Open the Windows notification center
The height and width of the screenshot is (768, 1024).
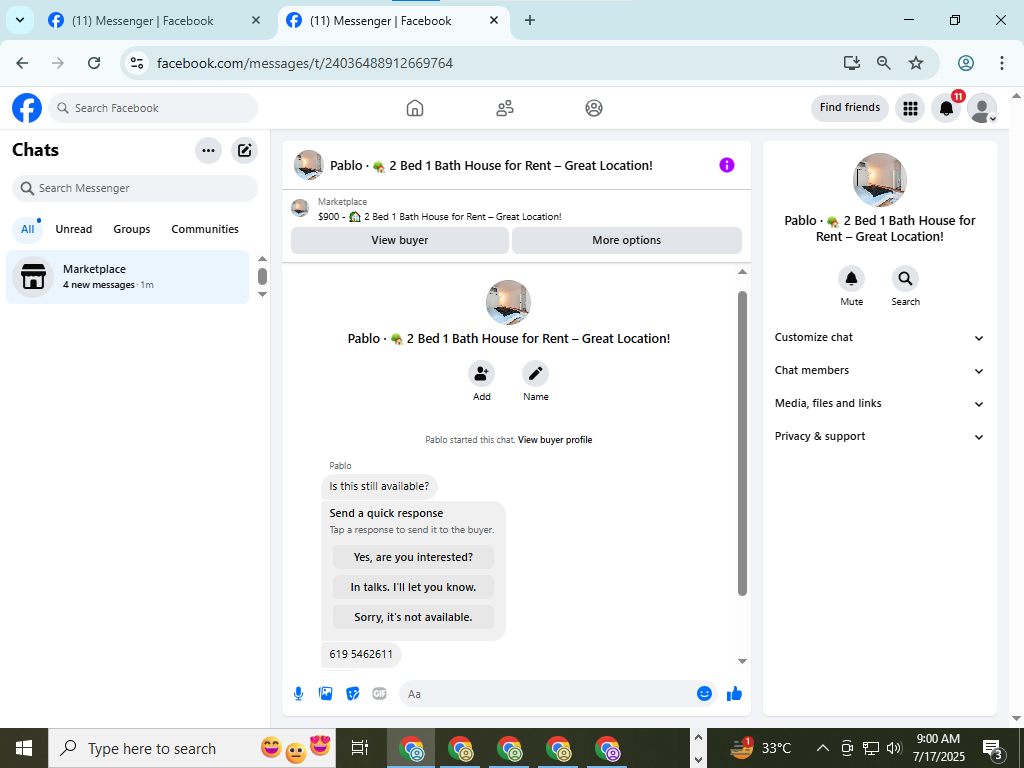tap(993, 748)
